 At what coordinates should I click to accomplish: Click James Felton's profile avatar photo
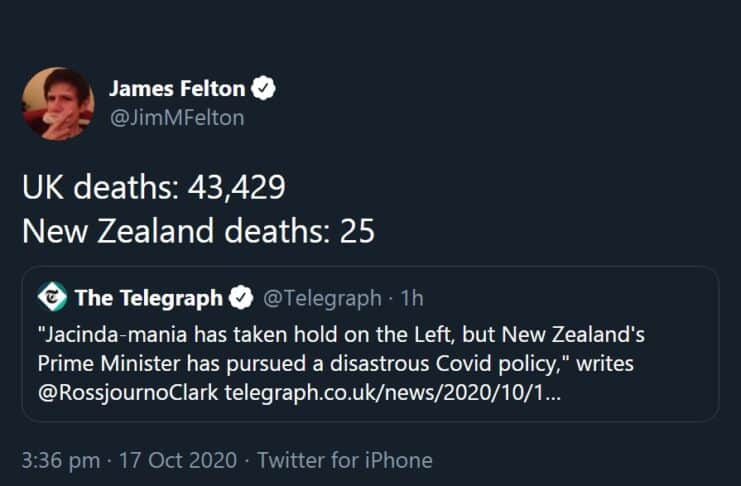point(58,104)
